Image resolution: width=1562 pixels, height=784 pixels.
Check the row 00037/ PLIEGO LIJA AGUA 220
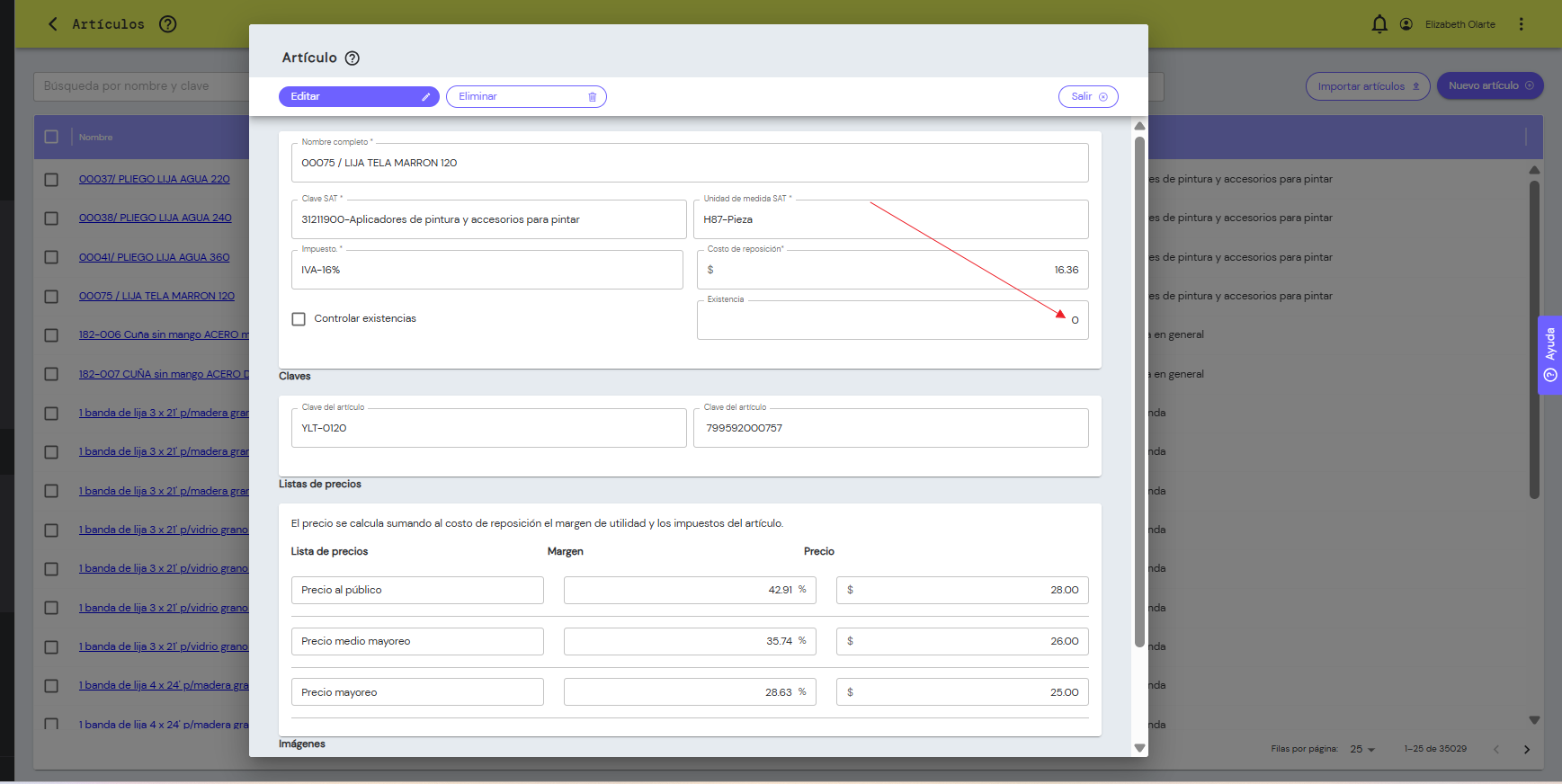(x=51, y=180)
